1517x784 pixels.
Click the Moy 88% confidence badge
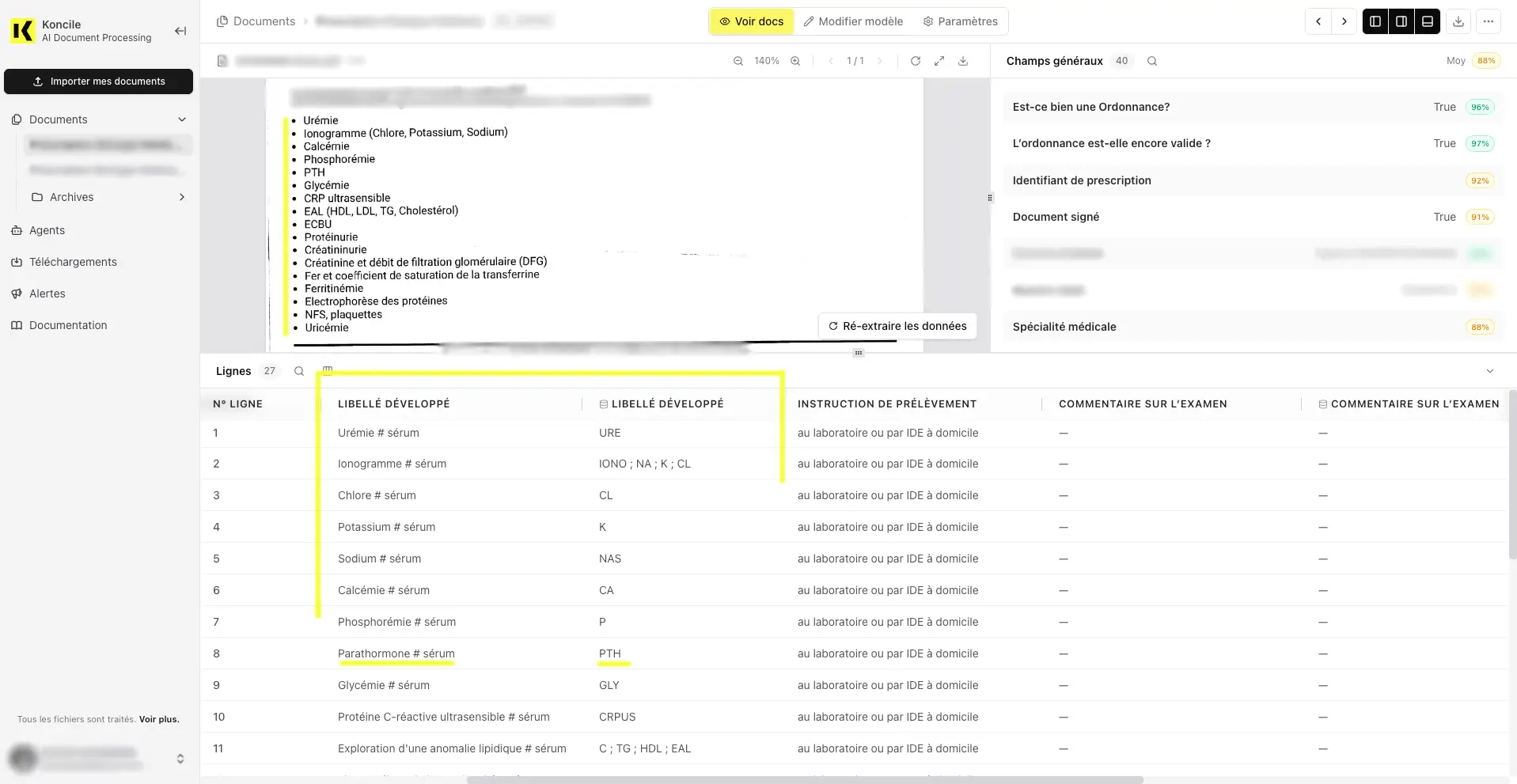click(x=1486, y=61)
